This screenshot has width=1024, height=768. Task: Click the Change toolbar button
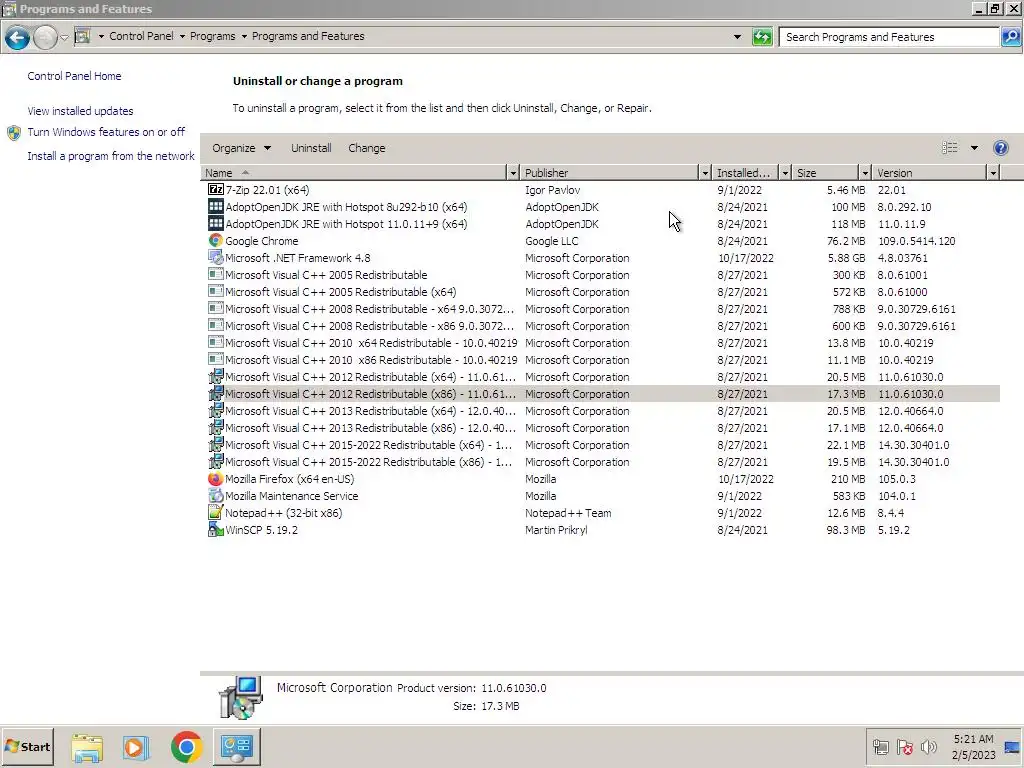coord(366,148)
